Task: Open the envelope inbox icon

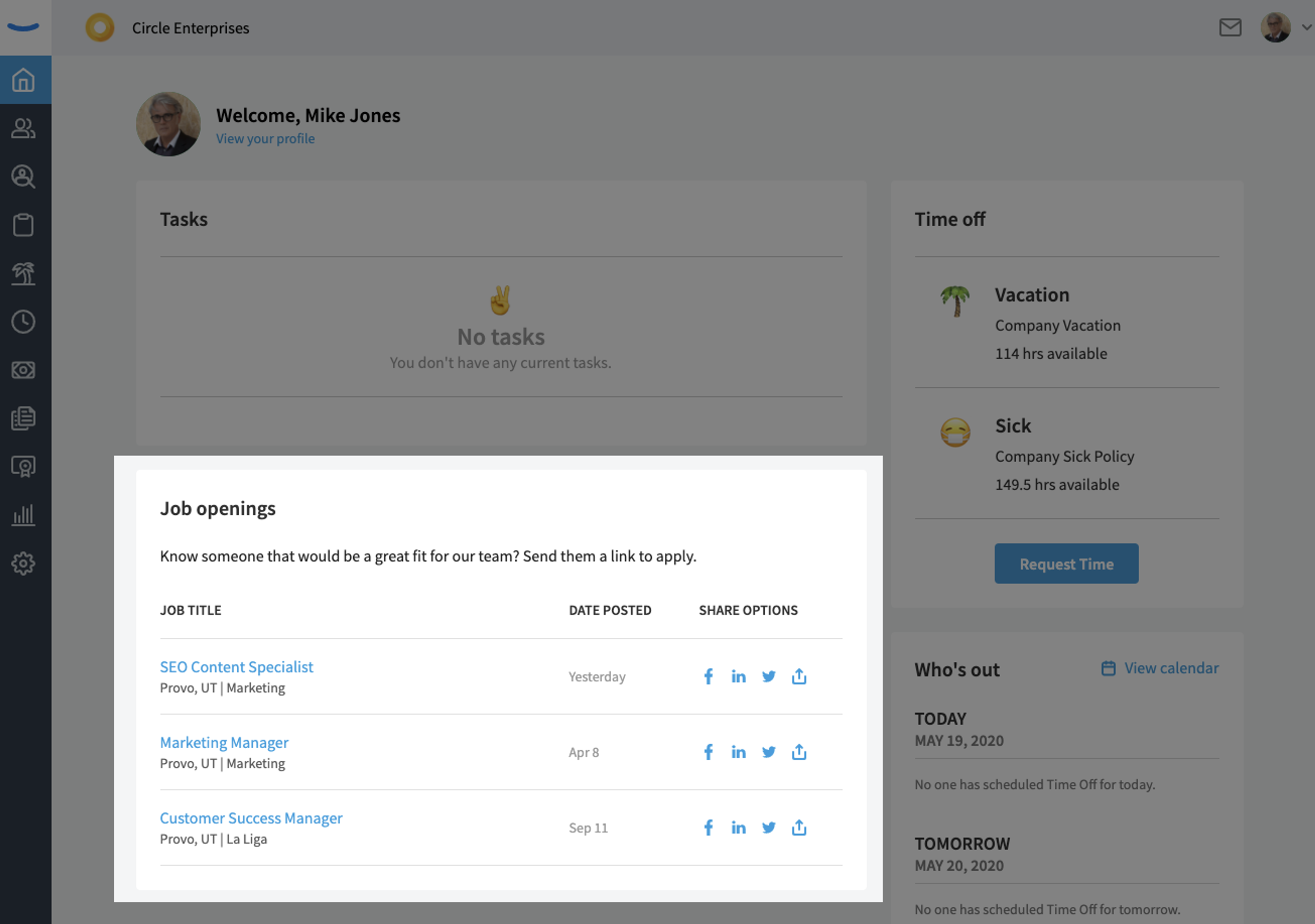Action: click(1230, 27)
